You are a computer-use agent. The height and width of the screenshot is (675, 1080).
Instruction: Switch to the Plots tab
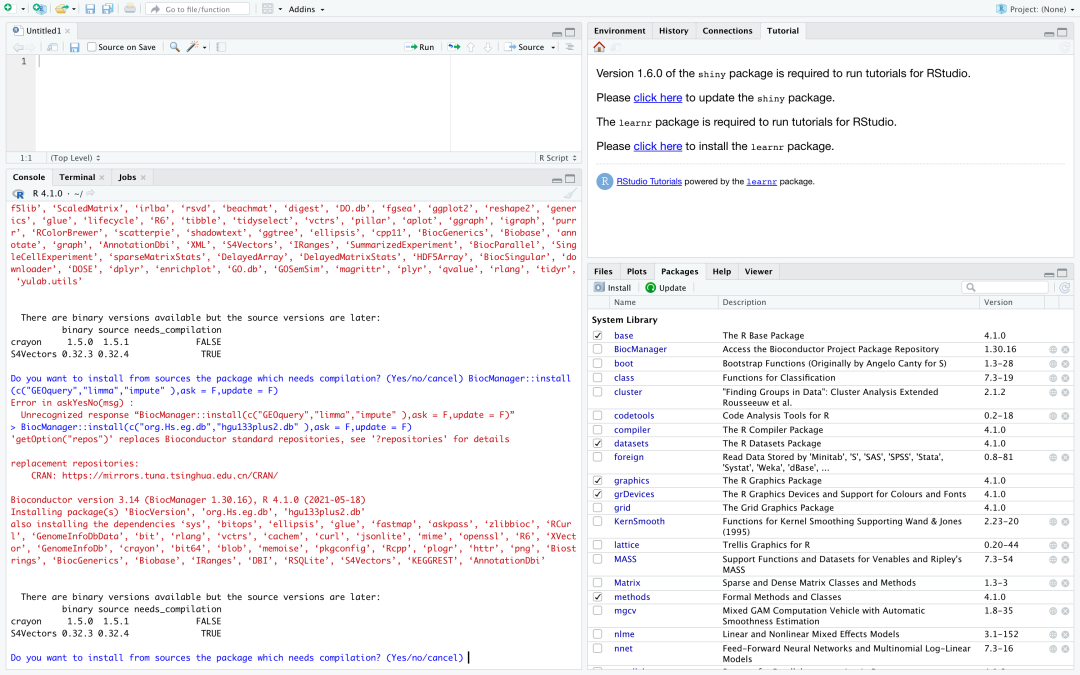click(x=636, y=271)
